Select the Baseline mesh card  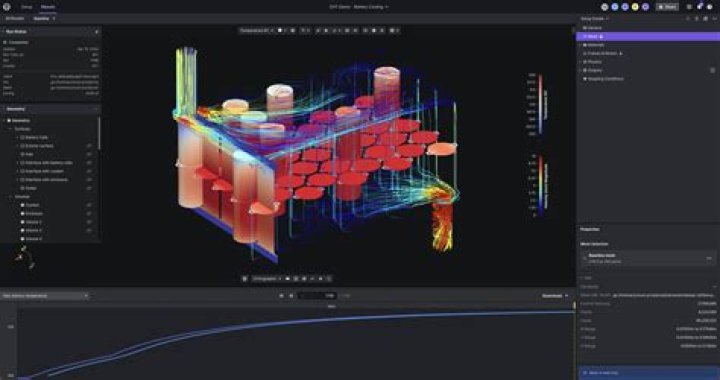click(648, 258)
